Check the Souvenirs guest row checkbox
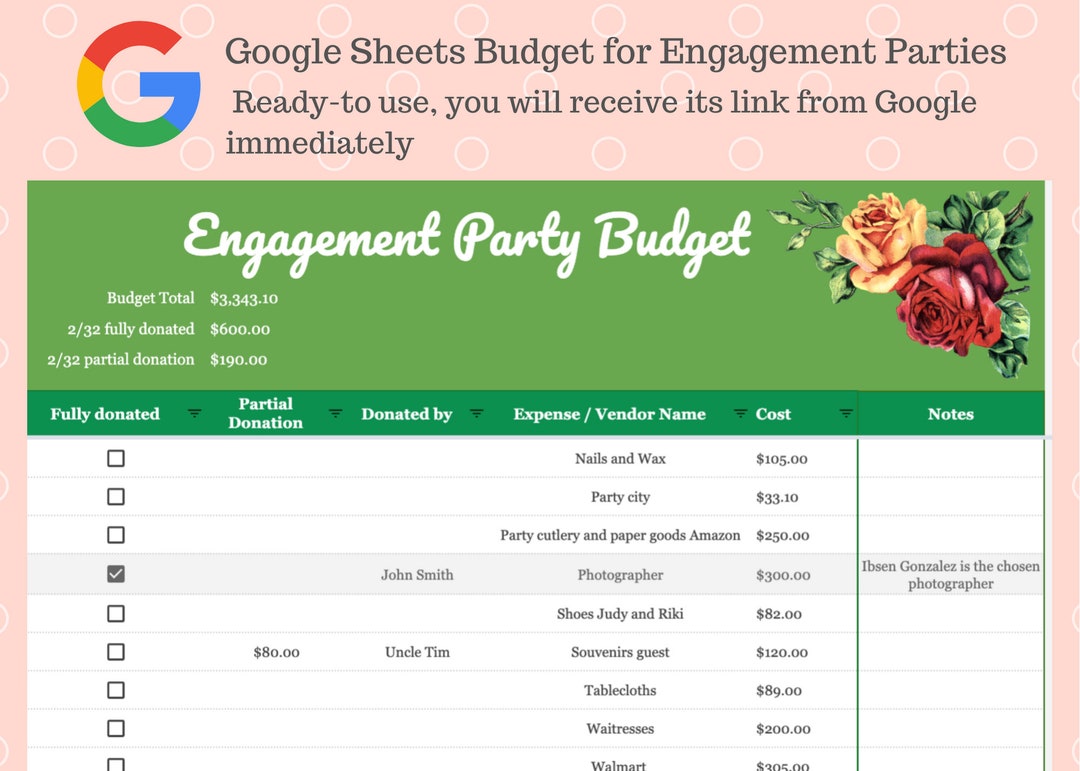This screenshot has height=771, width=1080. (x=115, y=651)
